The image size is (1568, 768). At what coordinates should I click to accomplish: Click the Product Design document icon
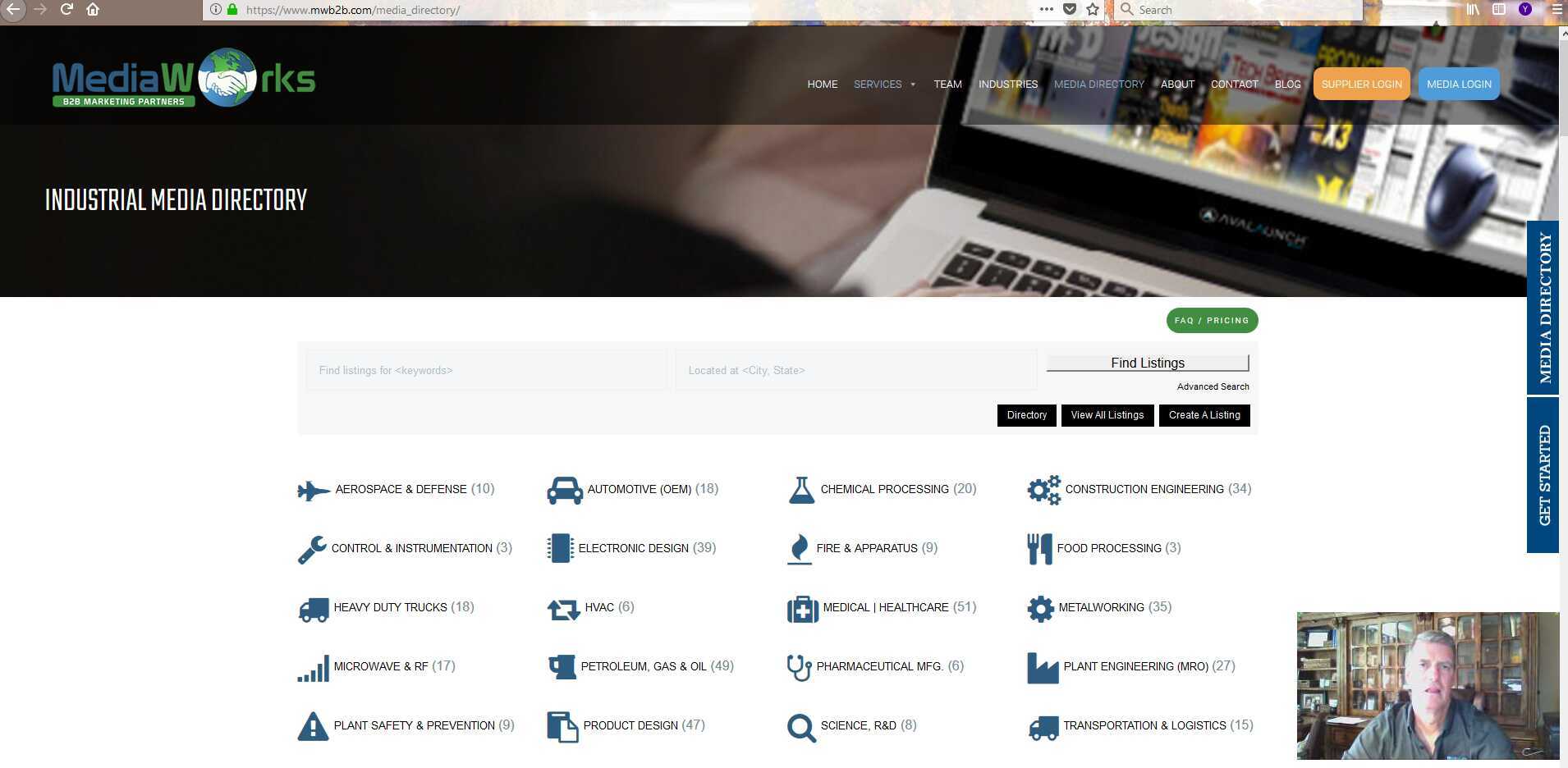(562, 727)
